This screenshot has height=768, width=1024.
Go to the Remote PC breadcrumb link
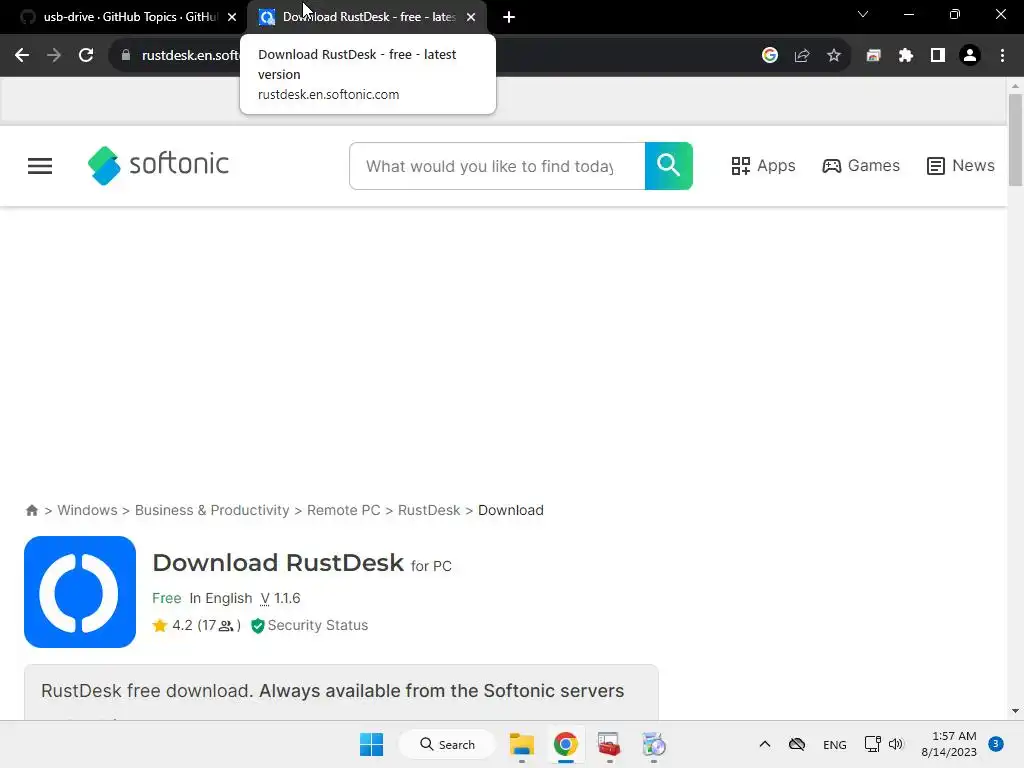[x=344, y=510]
